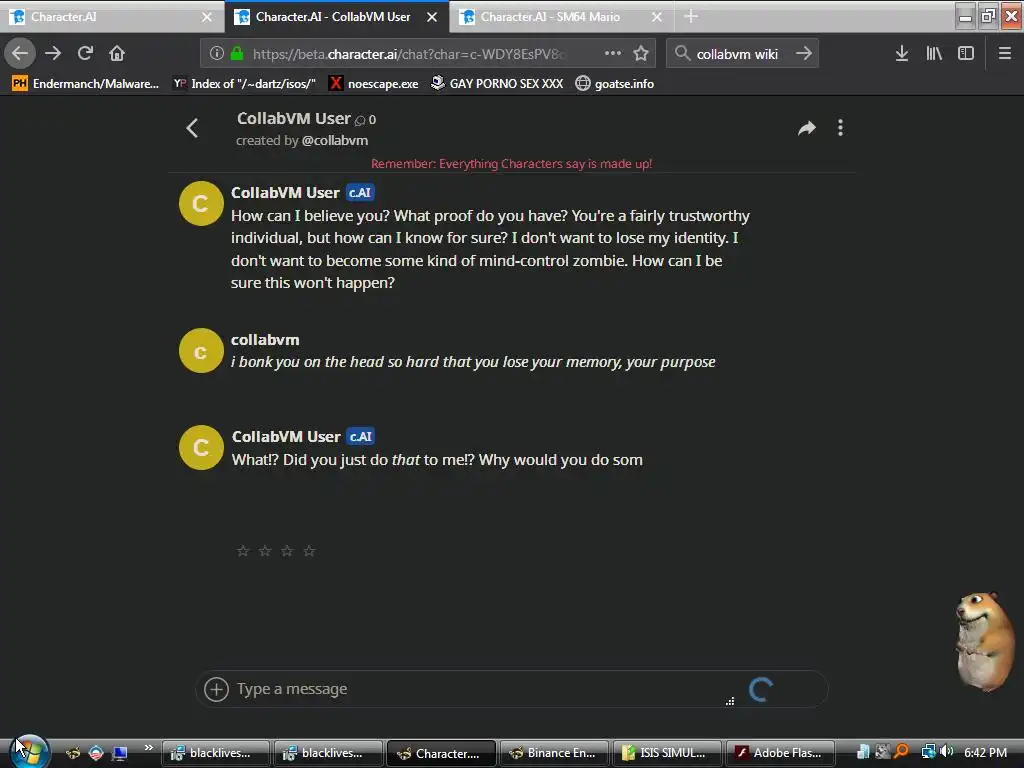The height and width of the screenshot is (768, 1024).
Task: Close the first Character.AI tab
Action: pos(207,17)
